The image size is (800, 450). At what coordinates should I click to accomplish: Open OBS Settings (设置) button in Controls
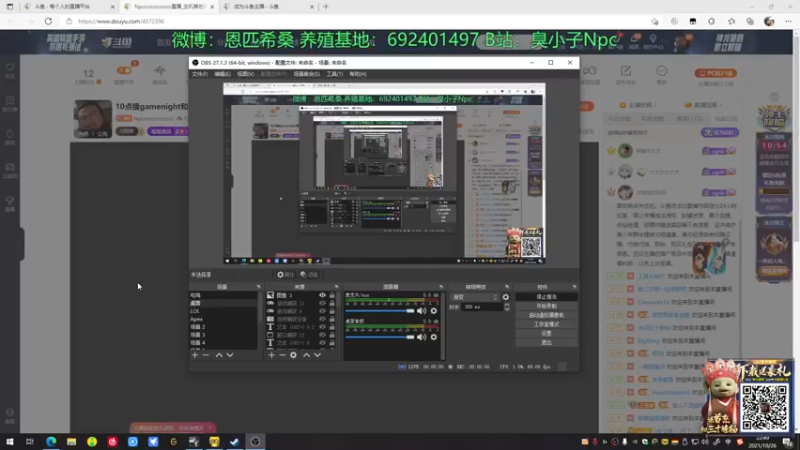point(546,334)
